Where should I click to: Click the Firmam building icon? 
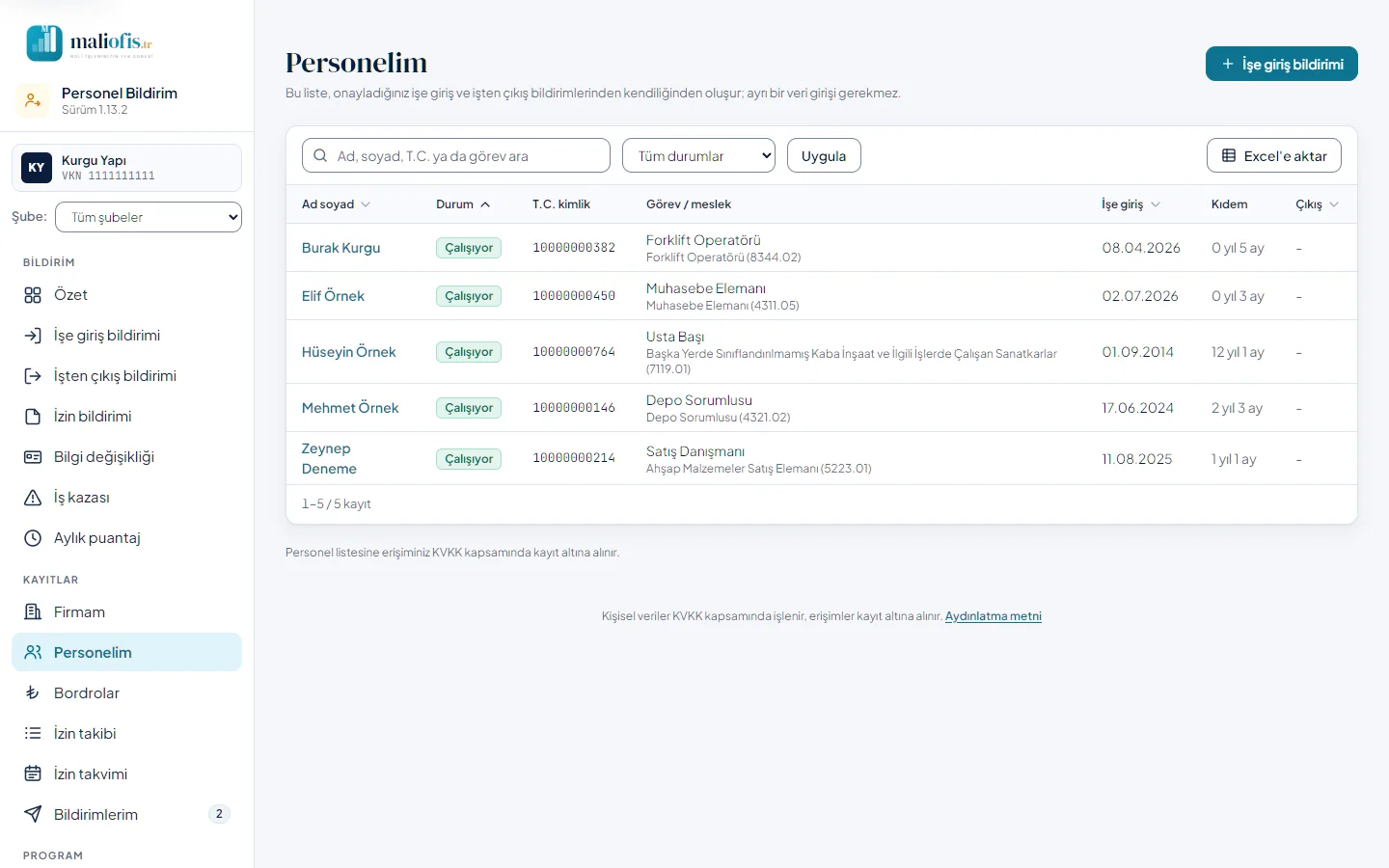click(x=33, y=612)
